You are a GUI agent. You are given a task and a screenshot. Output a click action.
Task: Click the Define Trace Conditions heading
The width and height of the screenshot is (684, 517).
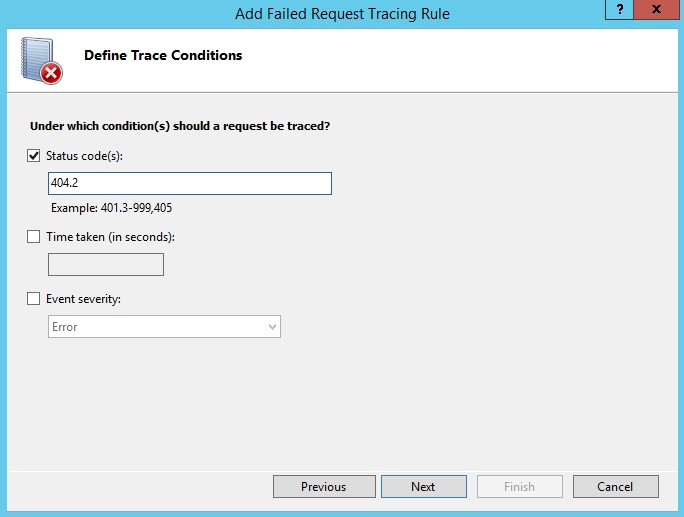(163, 55)
